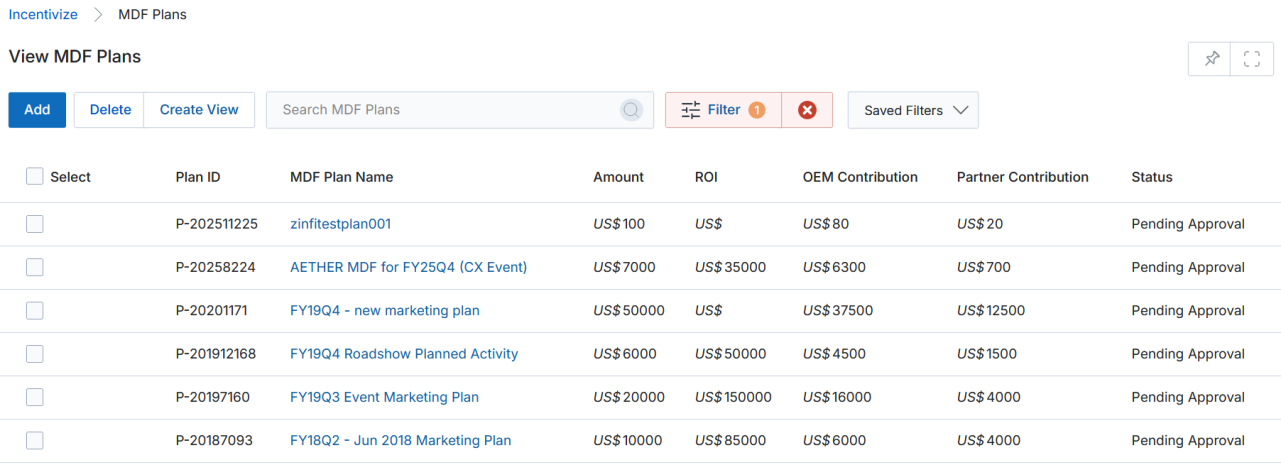Click the Partner Contribution column header

(1023, 177)
